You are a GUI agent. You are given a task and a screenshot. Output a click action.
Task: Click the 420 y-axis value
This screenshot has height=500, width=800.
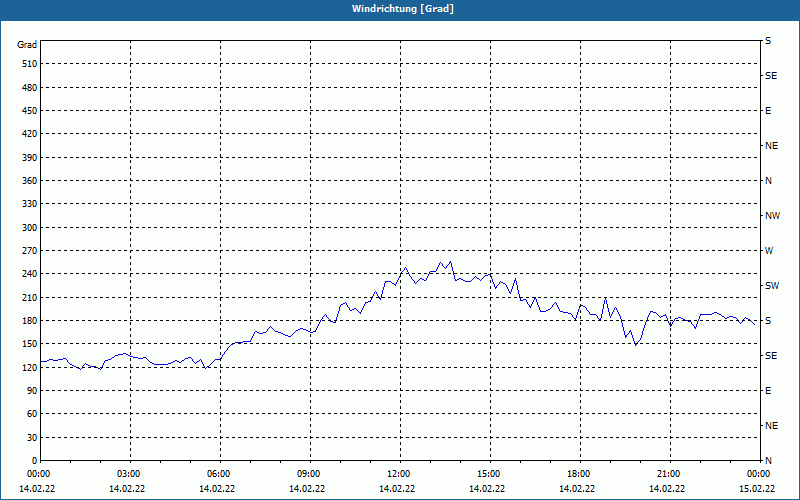[x=30, y=134]
